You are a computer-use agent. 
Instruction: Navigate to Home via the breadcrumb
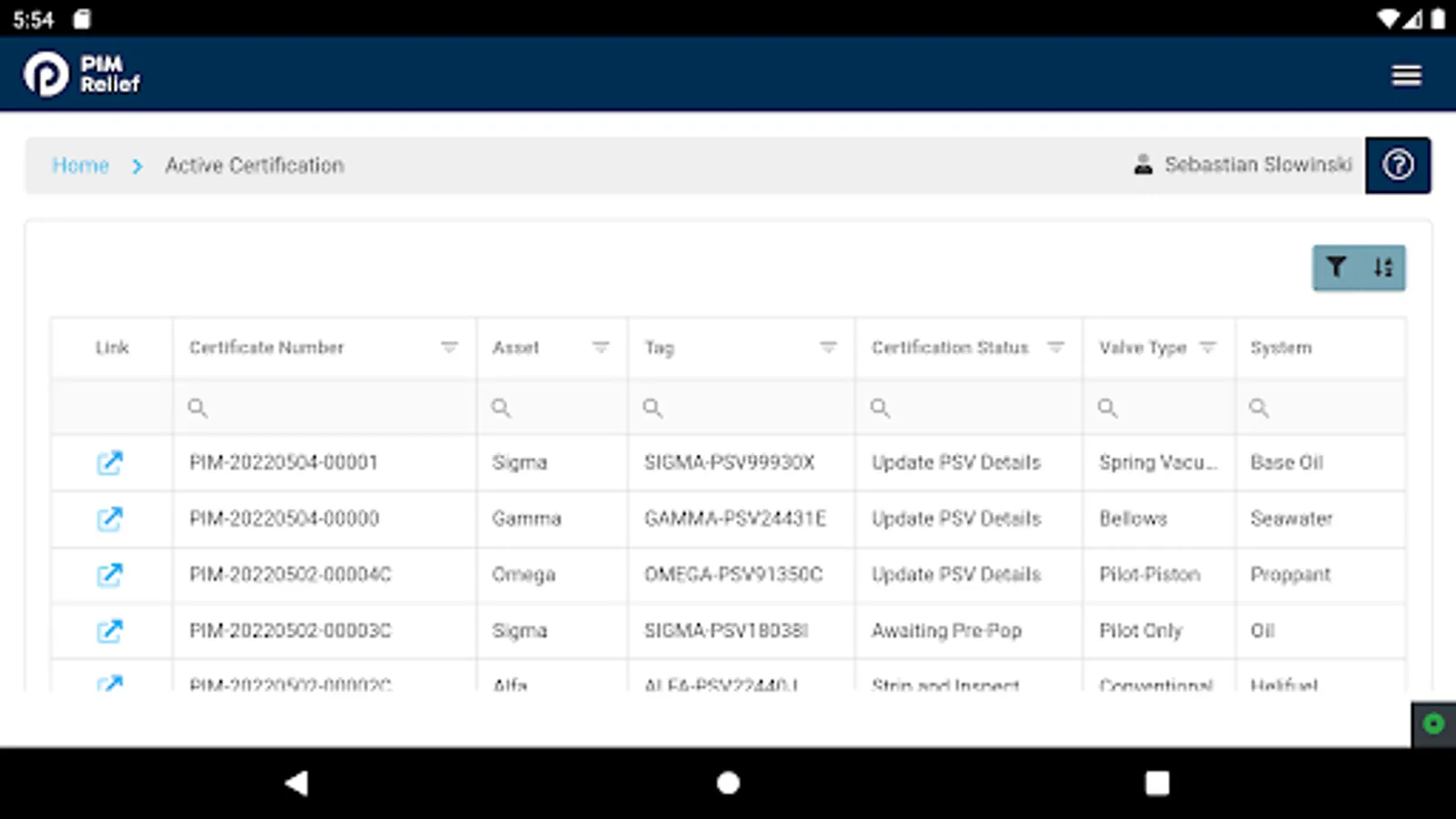click(81, 165)
